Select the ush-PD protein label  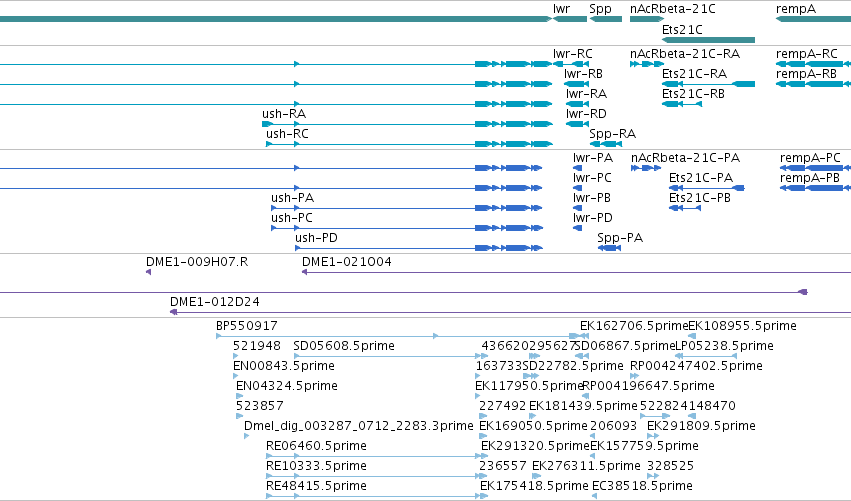pyautogui.click(x=316, y=238)
